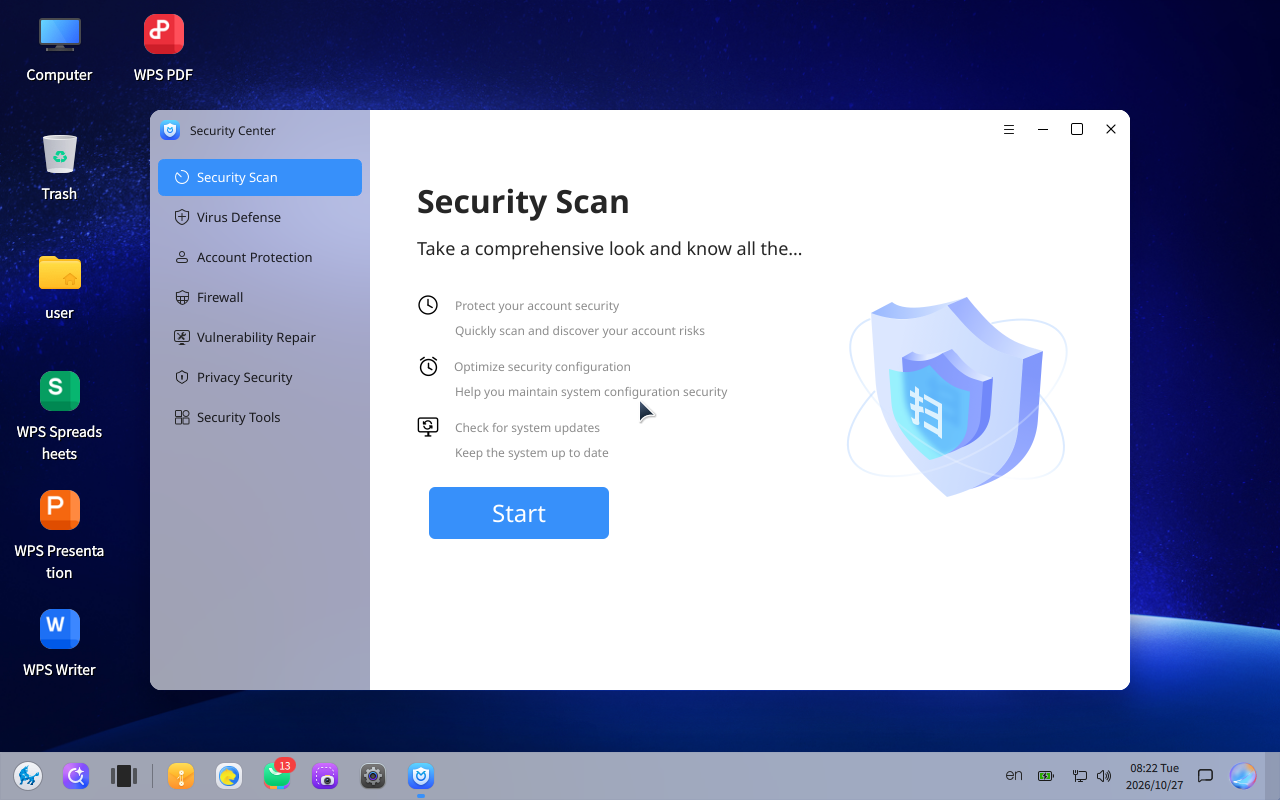Open the taskbar search icon
This screenshot has width=1280, height=800.
[x=76, y=776]
